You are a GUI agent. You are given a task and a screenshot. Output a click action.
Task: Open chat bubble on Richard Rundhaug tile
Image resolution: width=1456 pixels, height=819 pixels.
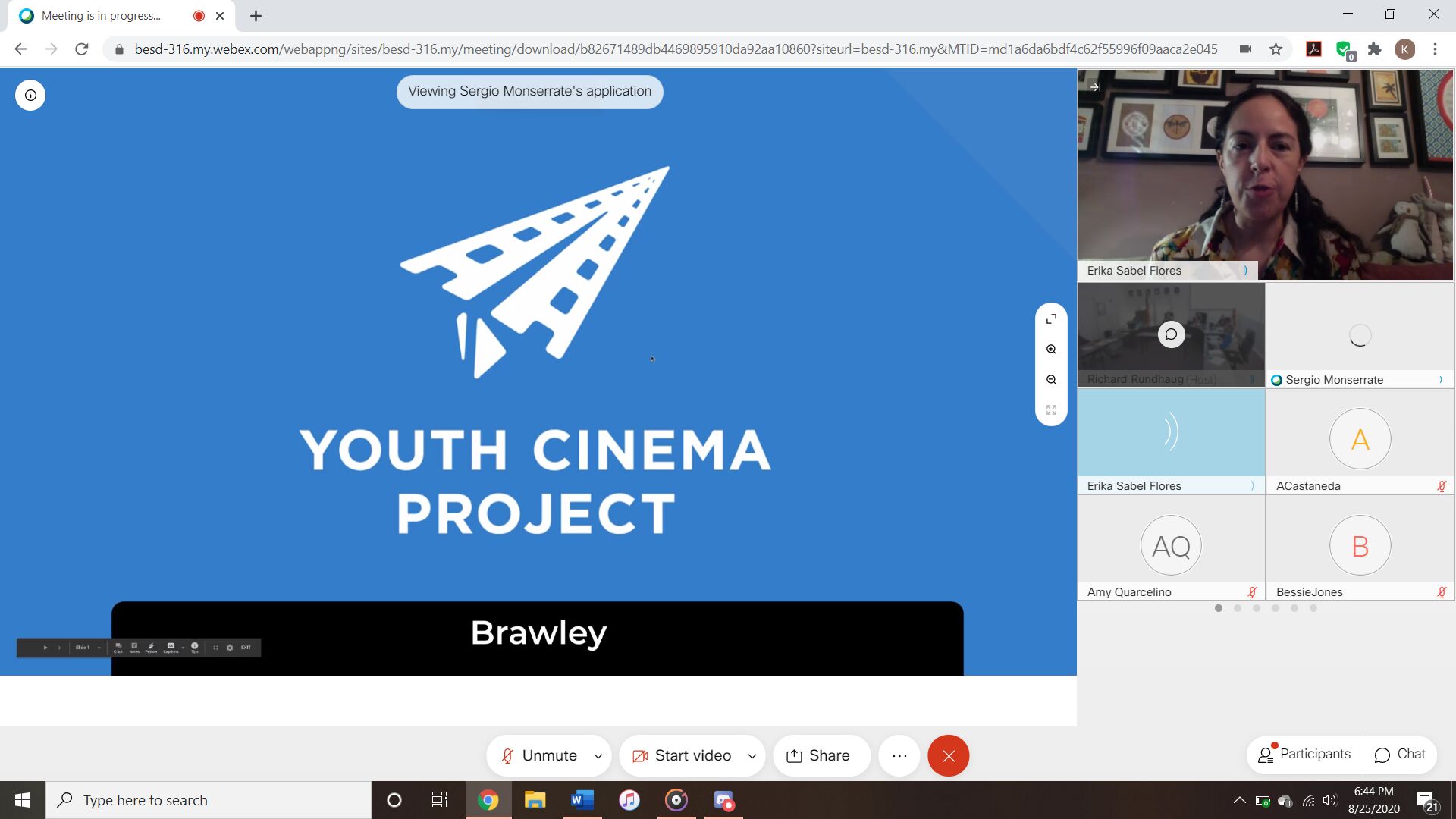[1171, 334]
